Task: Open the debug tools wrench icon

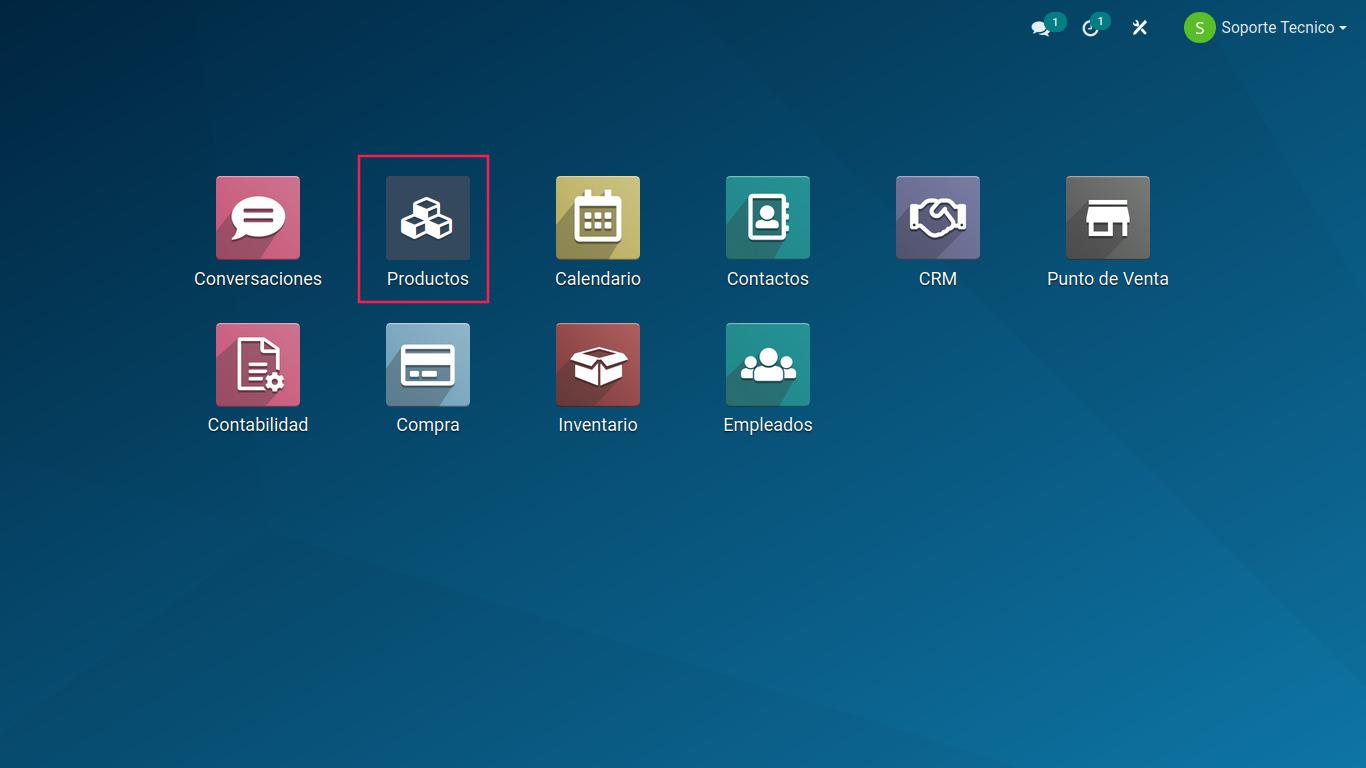Action: [x=1139, y=28]
